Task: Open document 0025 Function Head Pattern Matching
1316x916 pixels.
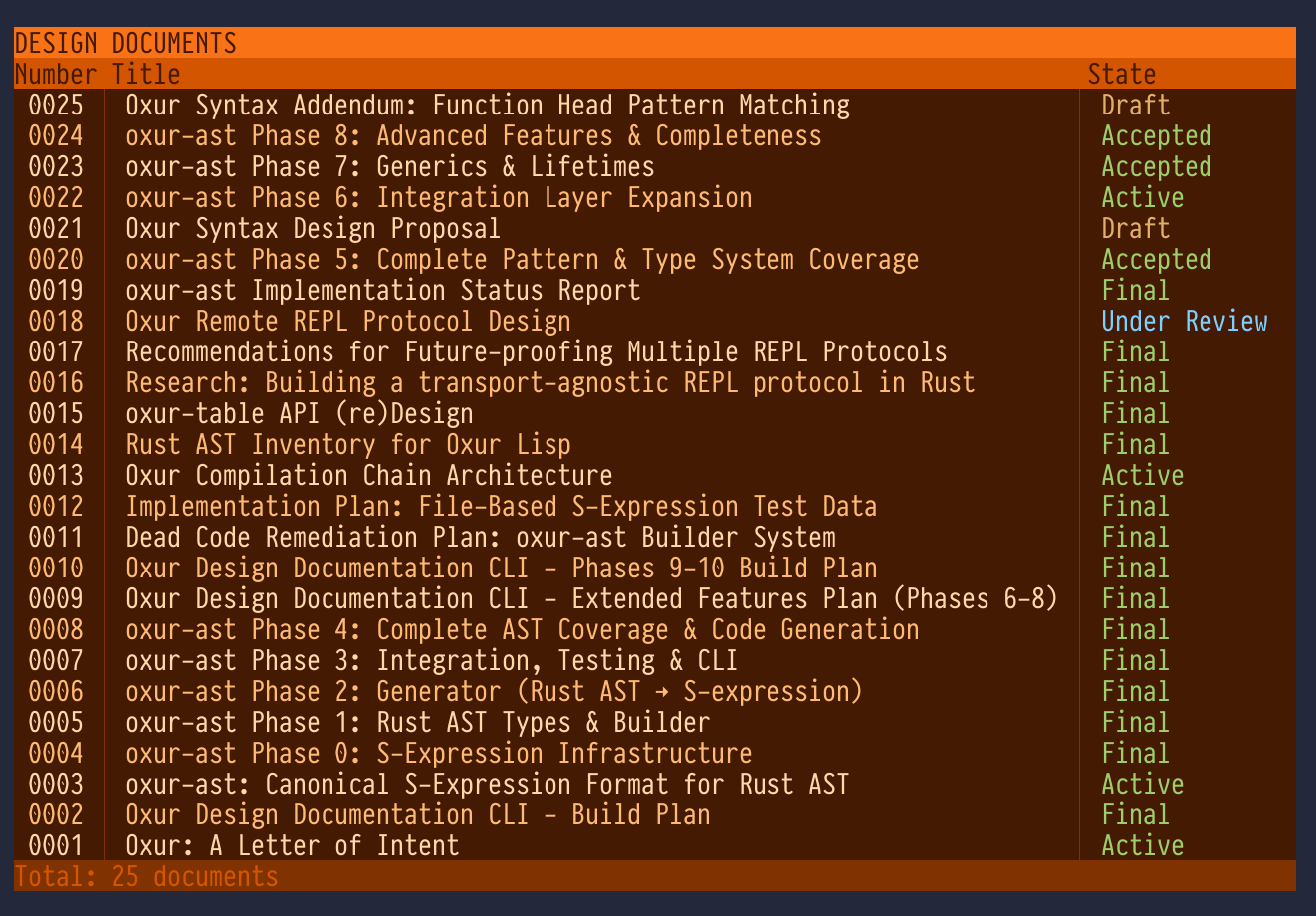Action: tap(488, 105)
